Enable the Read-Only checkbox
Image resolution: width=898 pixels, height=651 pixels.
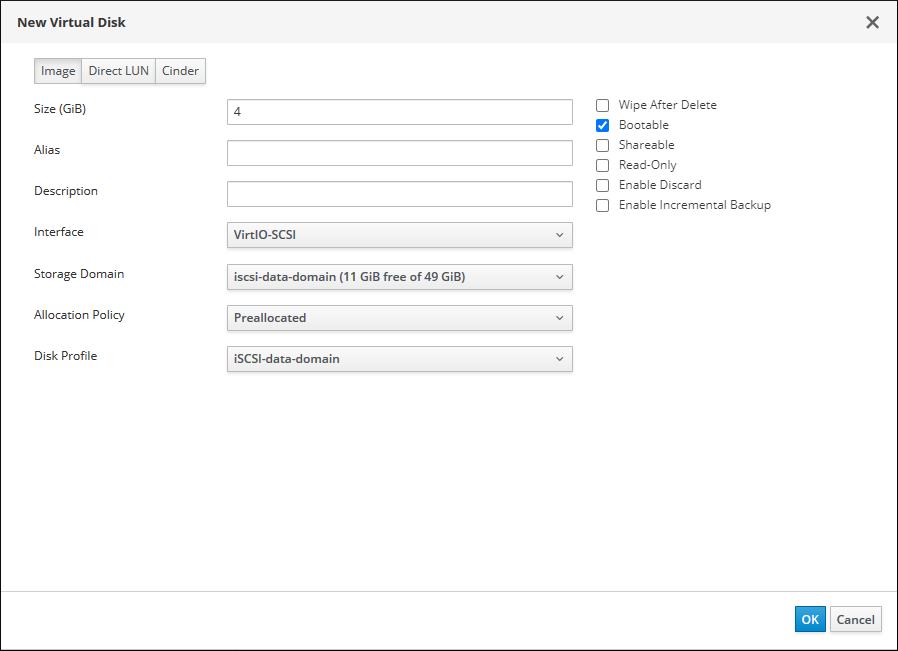coord(602,165)
